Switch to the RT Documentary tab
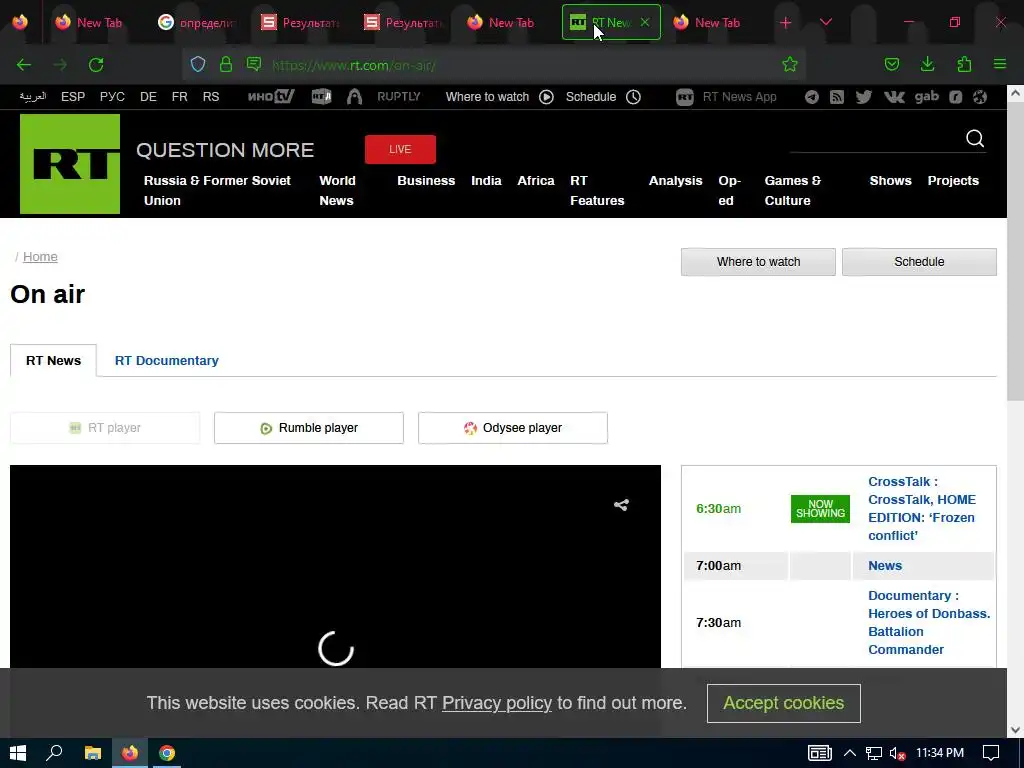The image size is (1024, 768). coord(167,360)
